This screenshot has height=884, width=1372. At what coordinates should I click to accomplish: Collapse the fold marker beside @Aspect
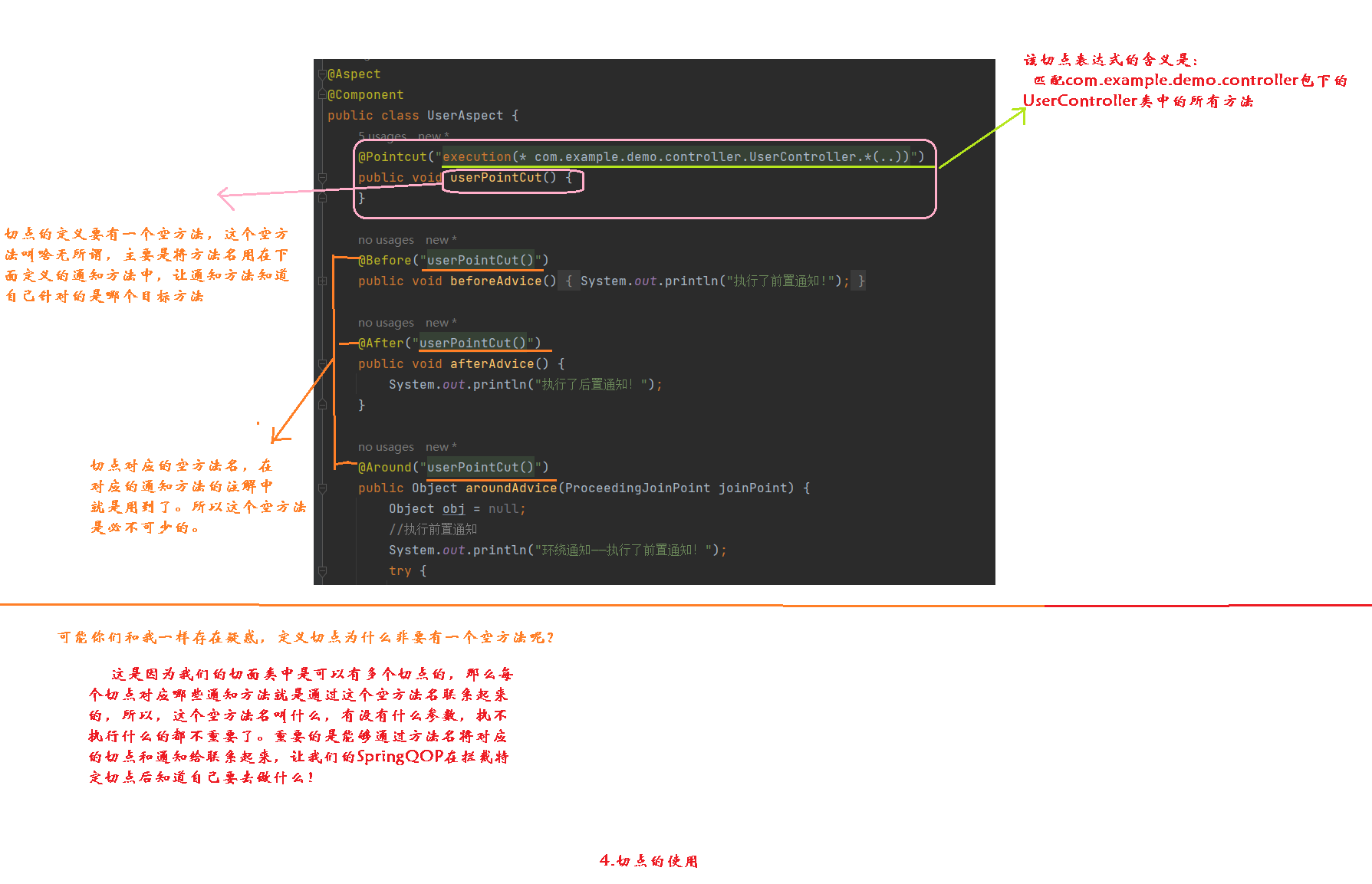coord(323,74)
